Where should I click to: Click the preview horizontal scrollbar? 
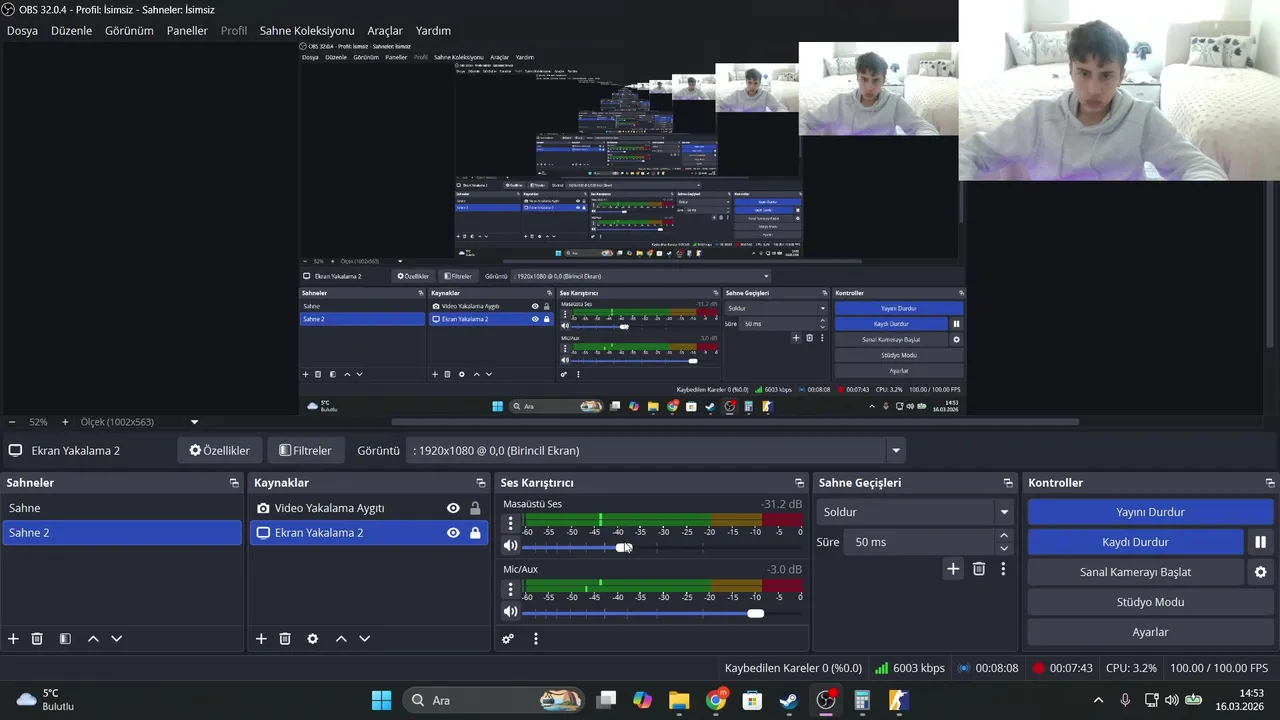(735, 422)
